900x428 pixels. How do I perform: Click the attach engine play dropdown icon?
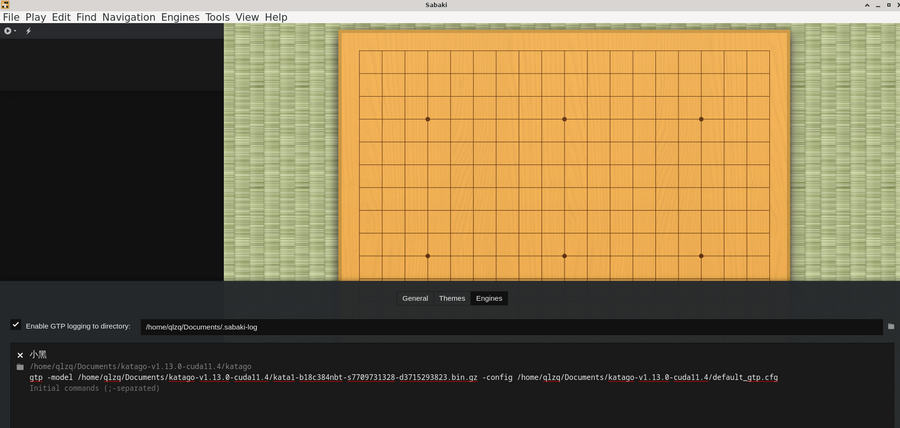pyautogui.click(x=10, y=31)
